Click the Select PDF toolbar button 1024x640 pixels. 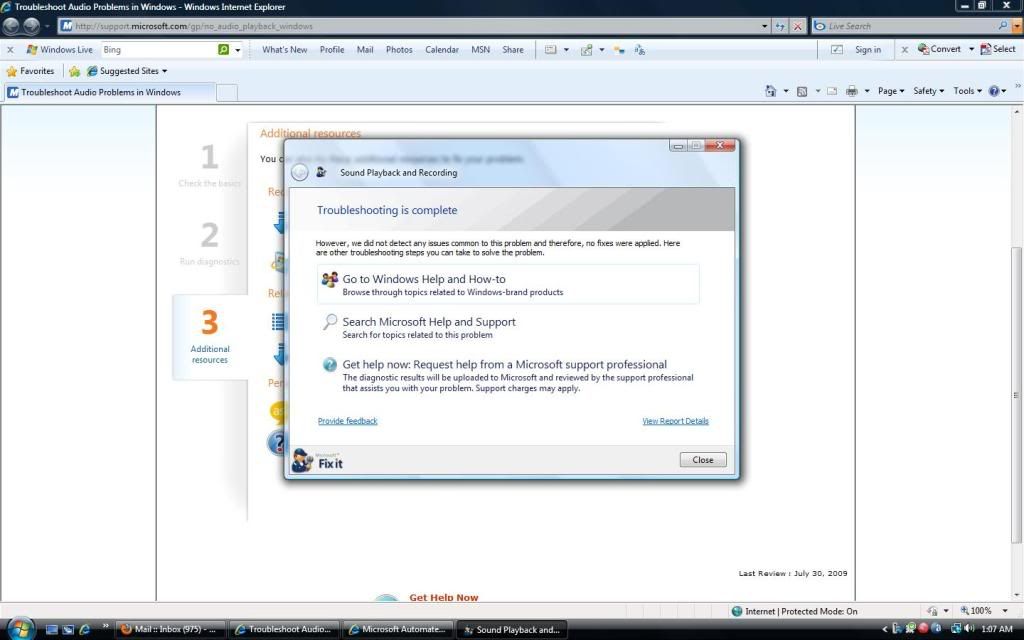click(998, 49)
